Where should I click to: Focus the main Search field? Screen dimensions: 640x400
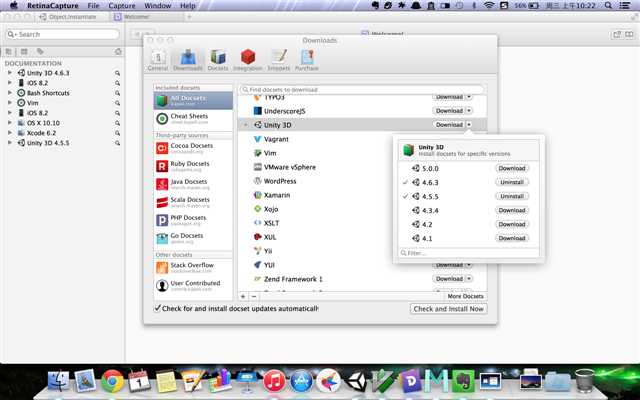[63, 34]
